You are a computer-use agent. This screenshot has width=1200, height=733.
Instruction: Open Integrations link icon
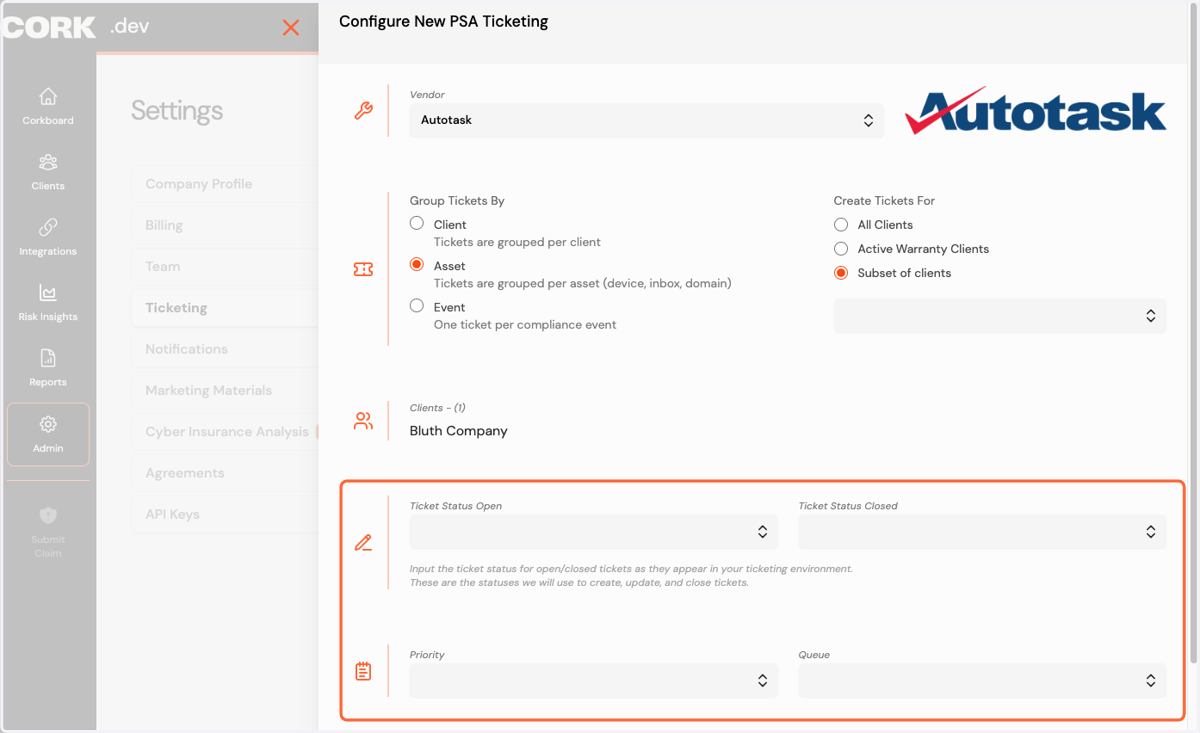click(48, 227)
